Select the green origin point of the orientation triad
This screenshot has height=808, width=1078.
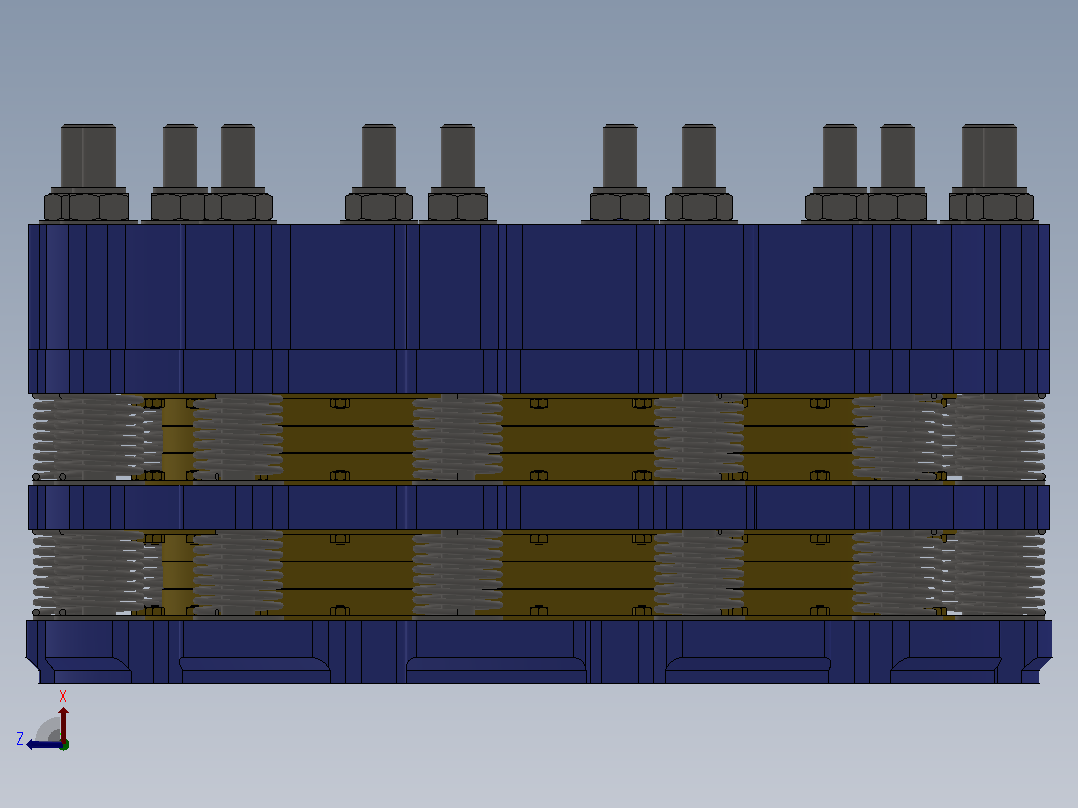tap(64, 745)
